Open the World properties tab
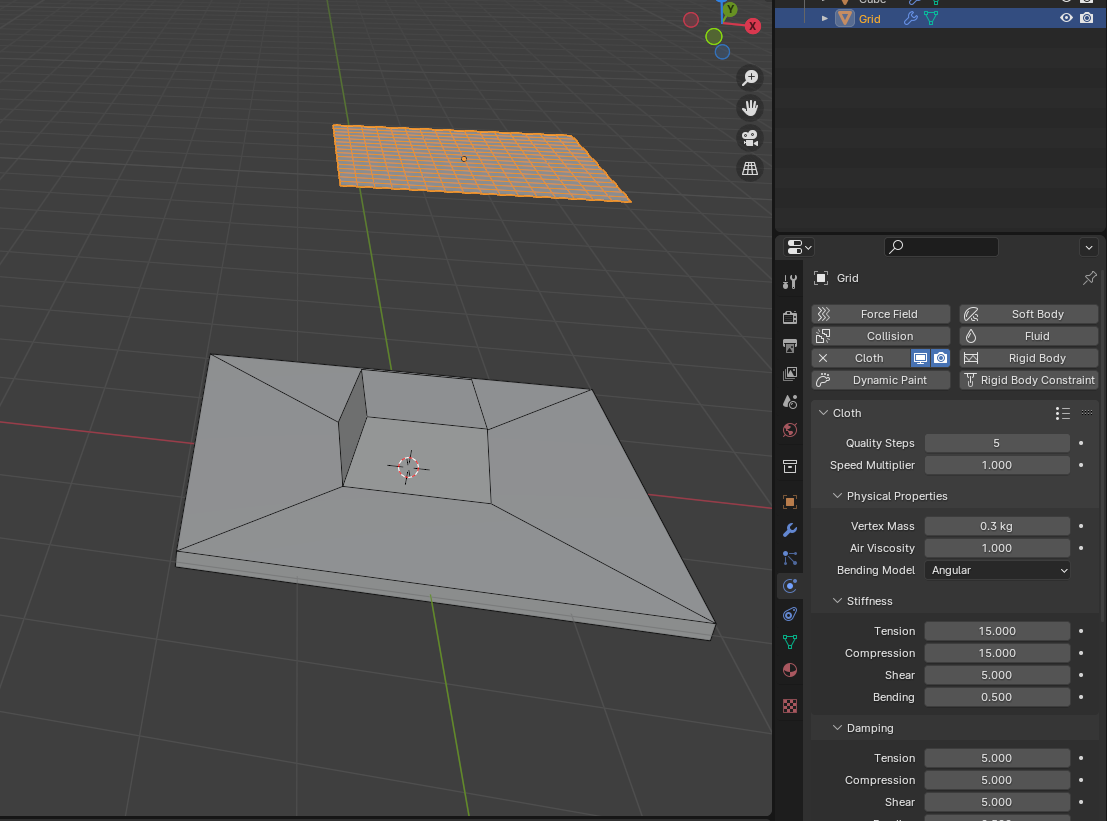The height and width of the screenshot is (821, 1107). [x=790, y=430]
